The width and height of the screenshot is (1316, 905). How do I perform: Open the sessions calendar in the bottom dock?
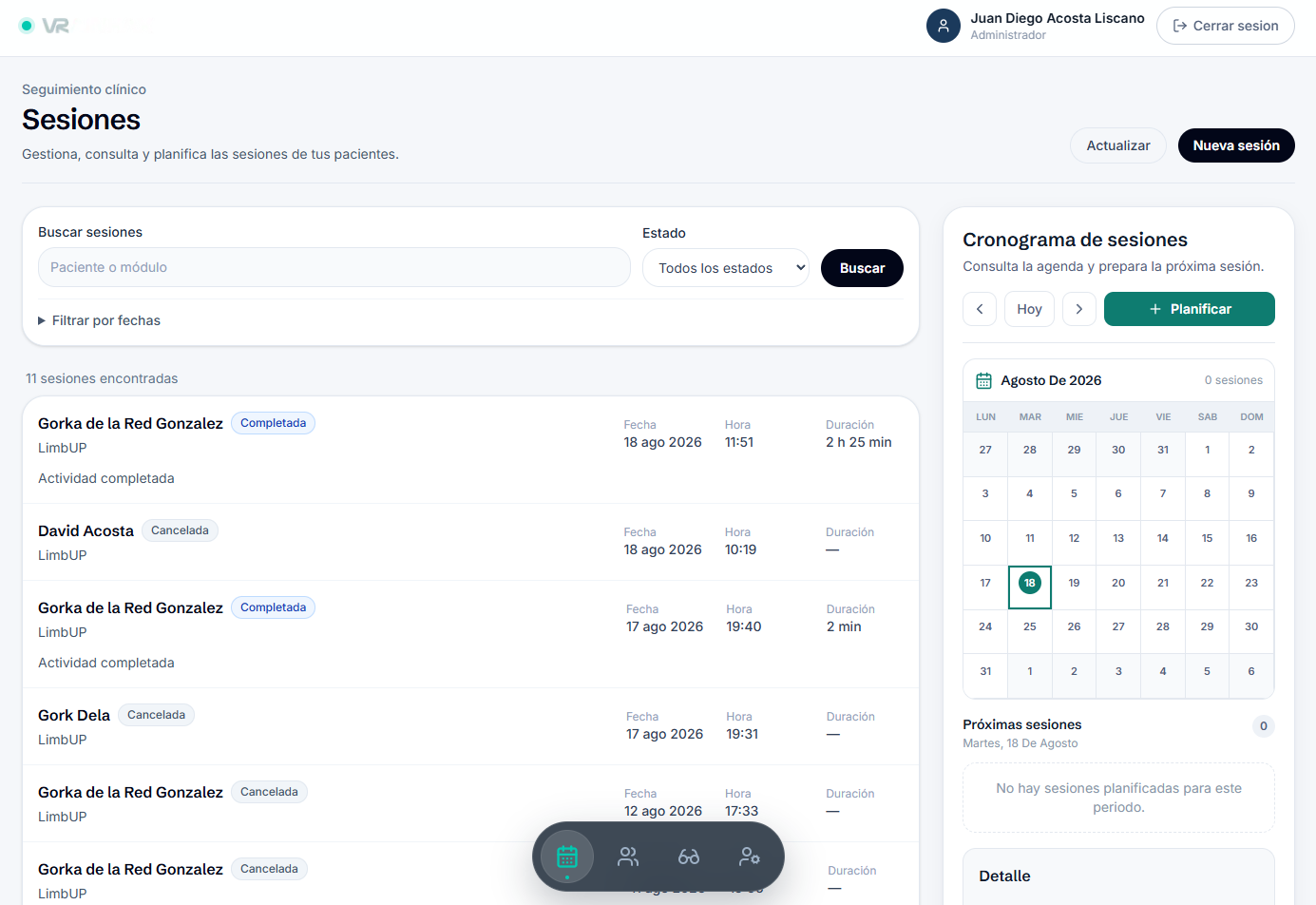tap(567, 857)
